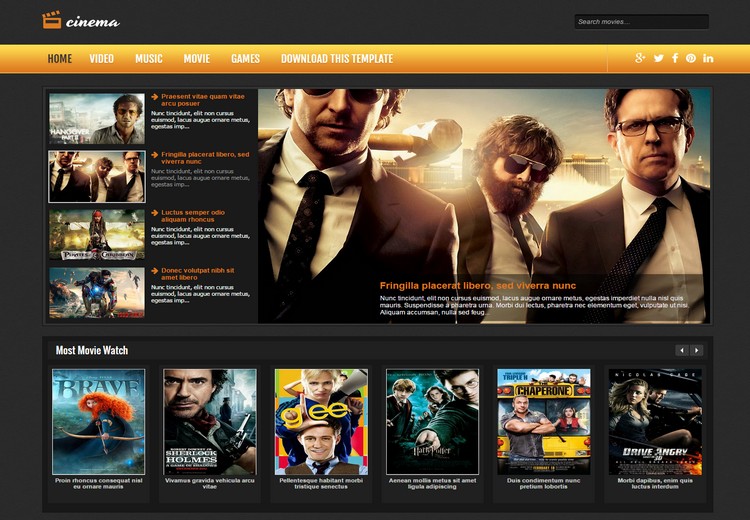
Task: Click 'Pellentesque habitant morbi tristique senectus' caption
Action: [321, 483]
